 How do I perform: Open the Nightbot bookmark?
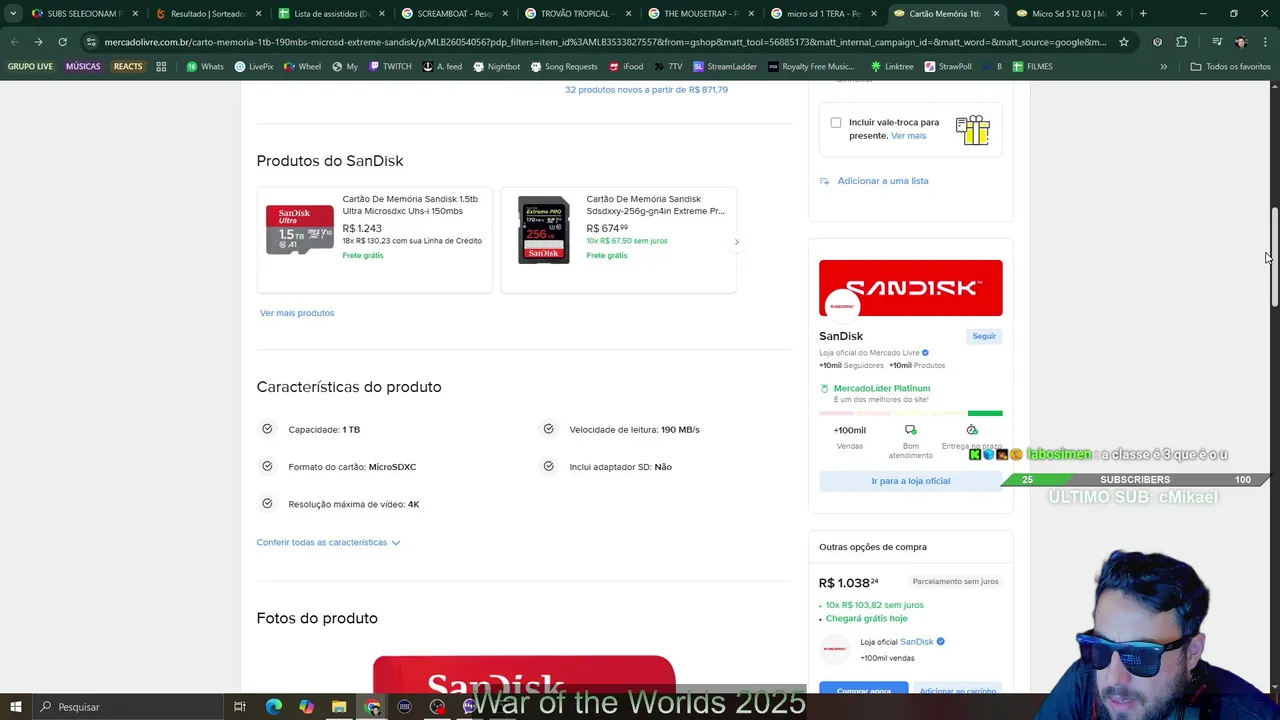pyautogui.click(x=497, y=66)
